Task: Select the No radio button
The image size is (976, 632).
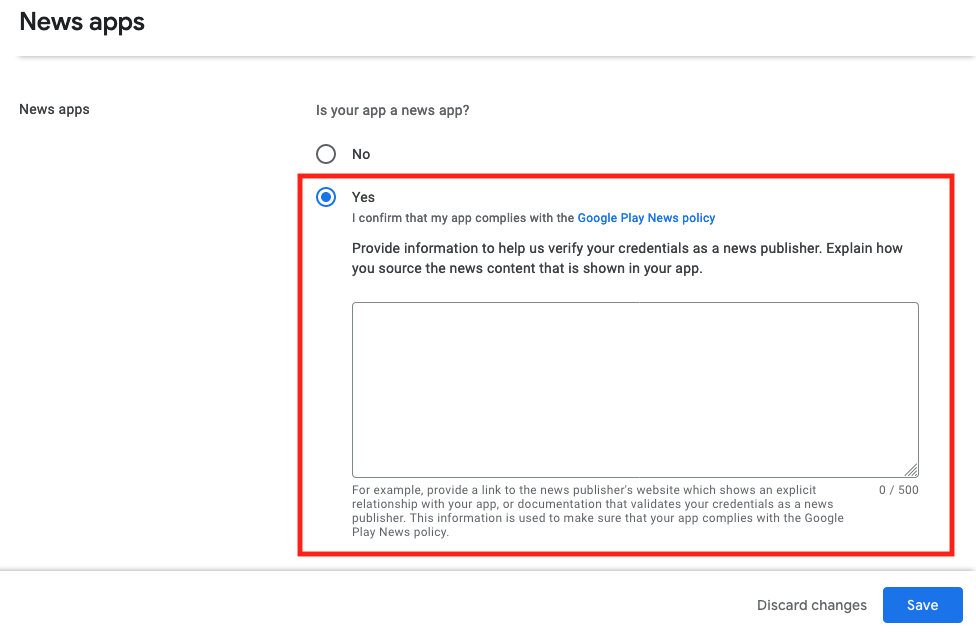Action: [x=326, y=154]
